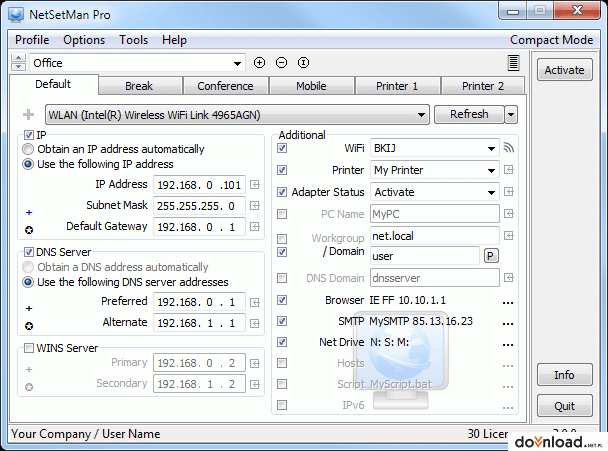Get current DNS Domain with arrow icon
The width and height of the screenshot is (608, 451).
coord(509,278)
